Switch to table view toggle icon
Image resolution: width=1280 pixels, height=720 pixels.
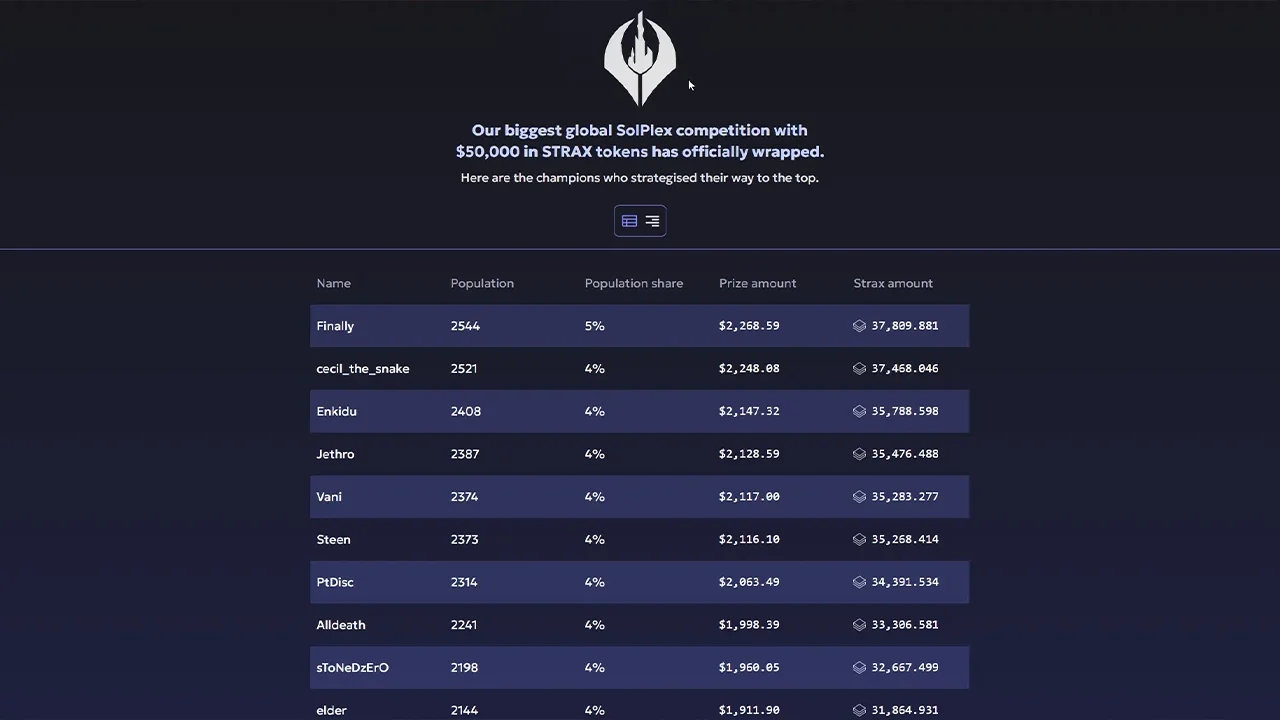point(629,221)
